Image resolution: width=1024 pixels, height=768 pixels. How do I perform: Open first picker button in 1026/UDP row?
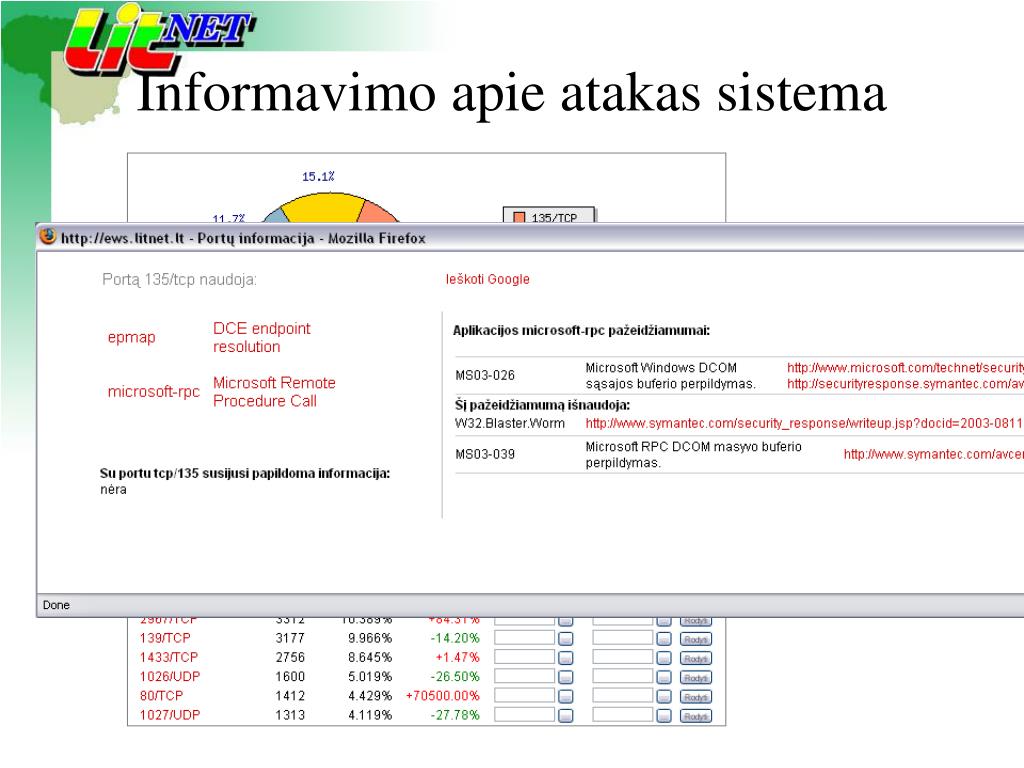566,677
